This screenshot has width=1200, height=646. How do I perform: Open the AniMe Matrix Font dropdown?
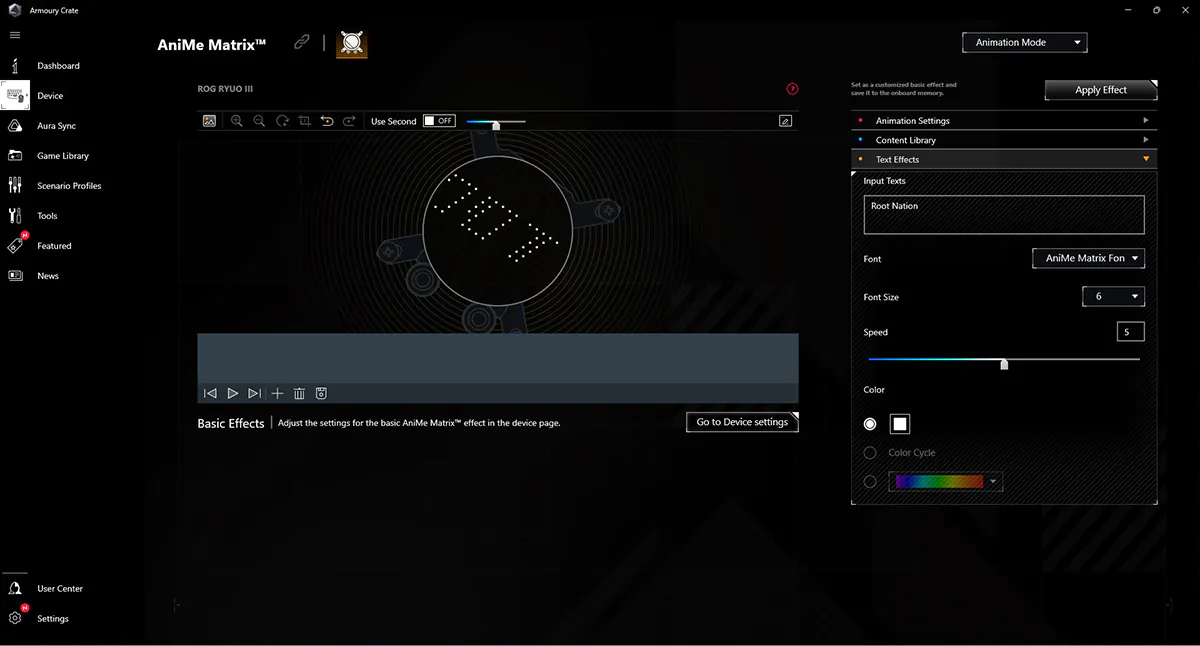coord(1088,258)
